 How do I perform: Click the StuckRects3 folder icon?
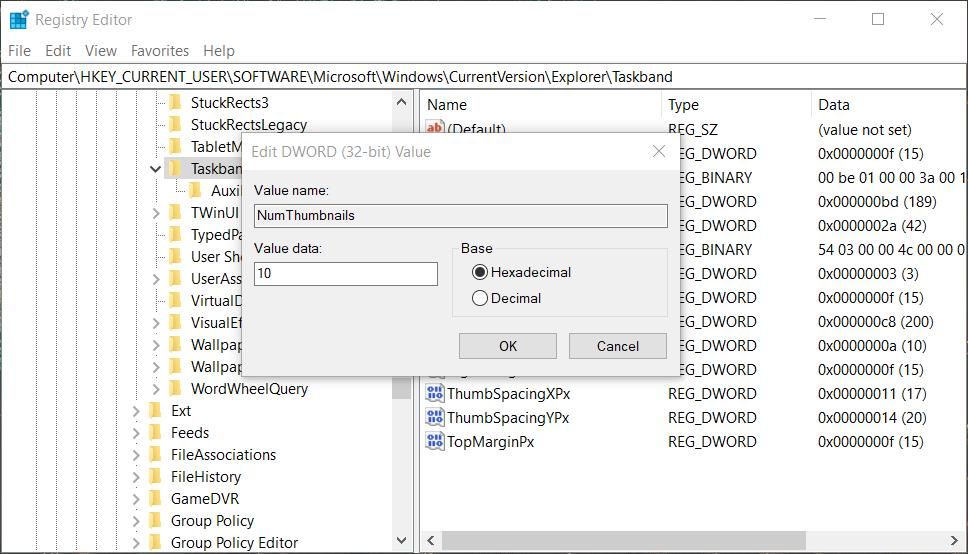tap(175, 102)
